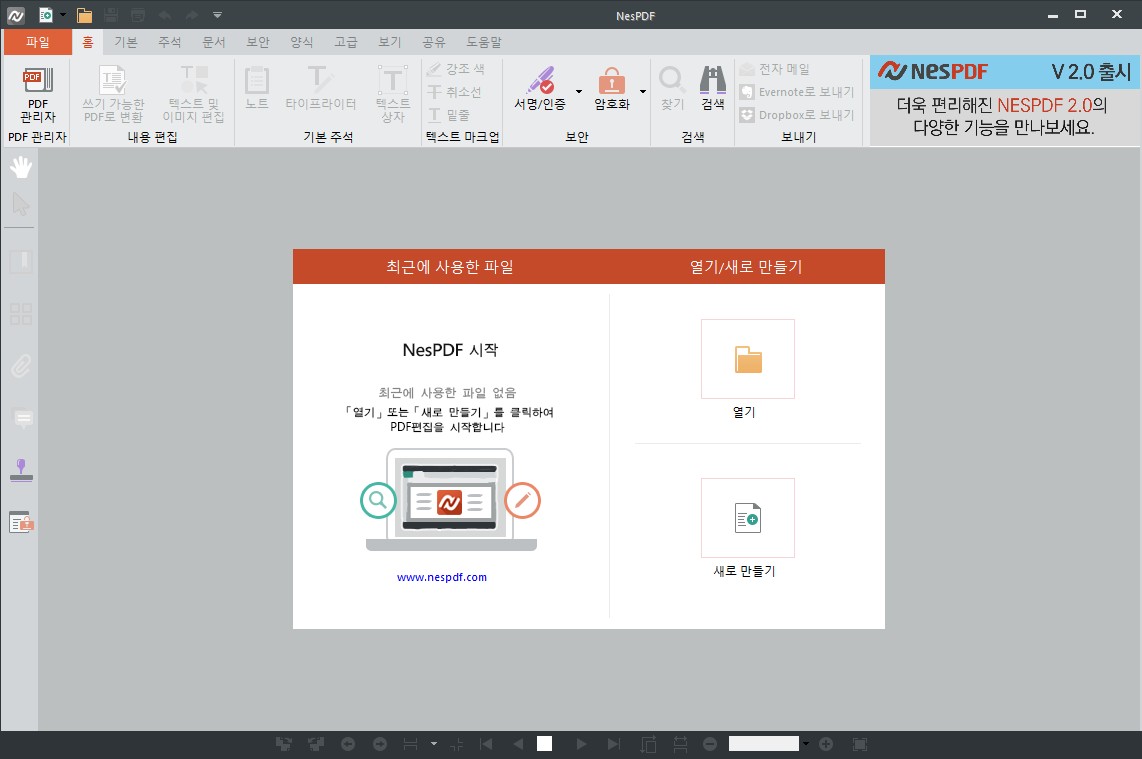
Task: Open the 파일 menu tab
Action: 38,42
